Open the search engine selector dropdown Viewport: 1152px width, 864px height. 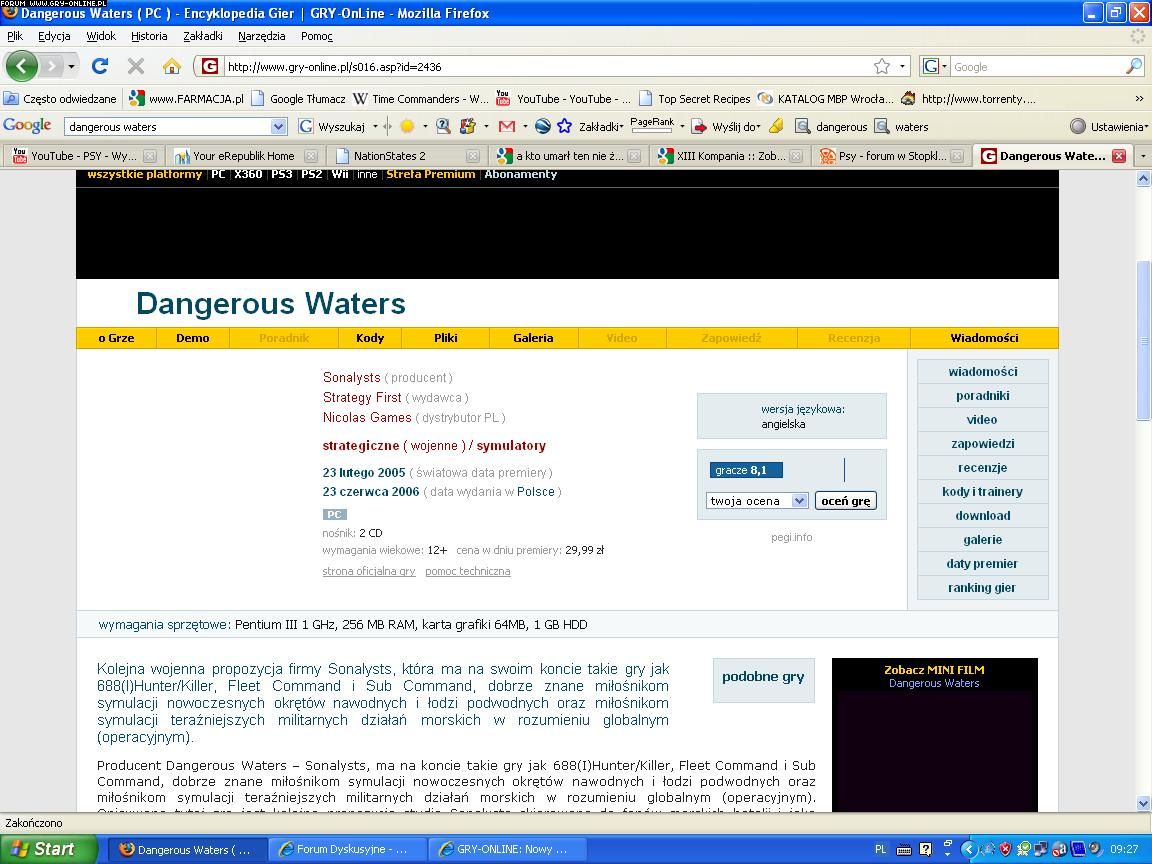[934, 66]
